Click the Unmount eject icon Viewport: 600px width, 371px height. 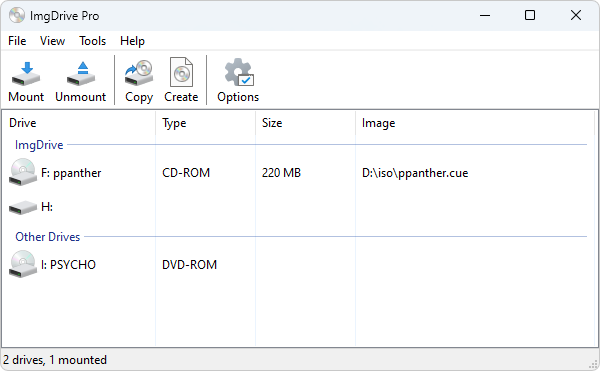(81, 74)
